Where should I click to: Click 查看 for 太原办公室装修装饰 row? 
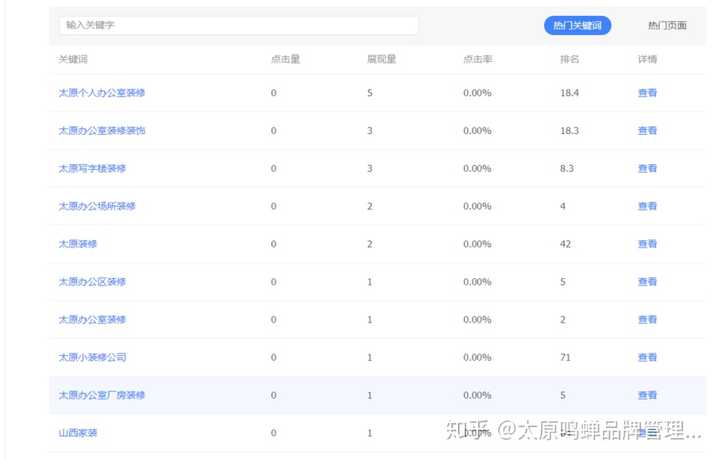tap(647, 131)
